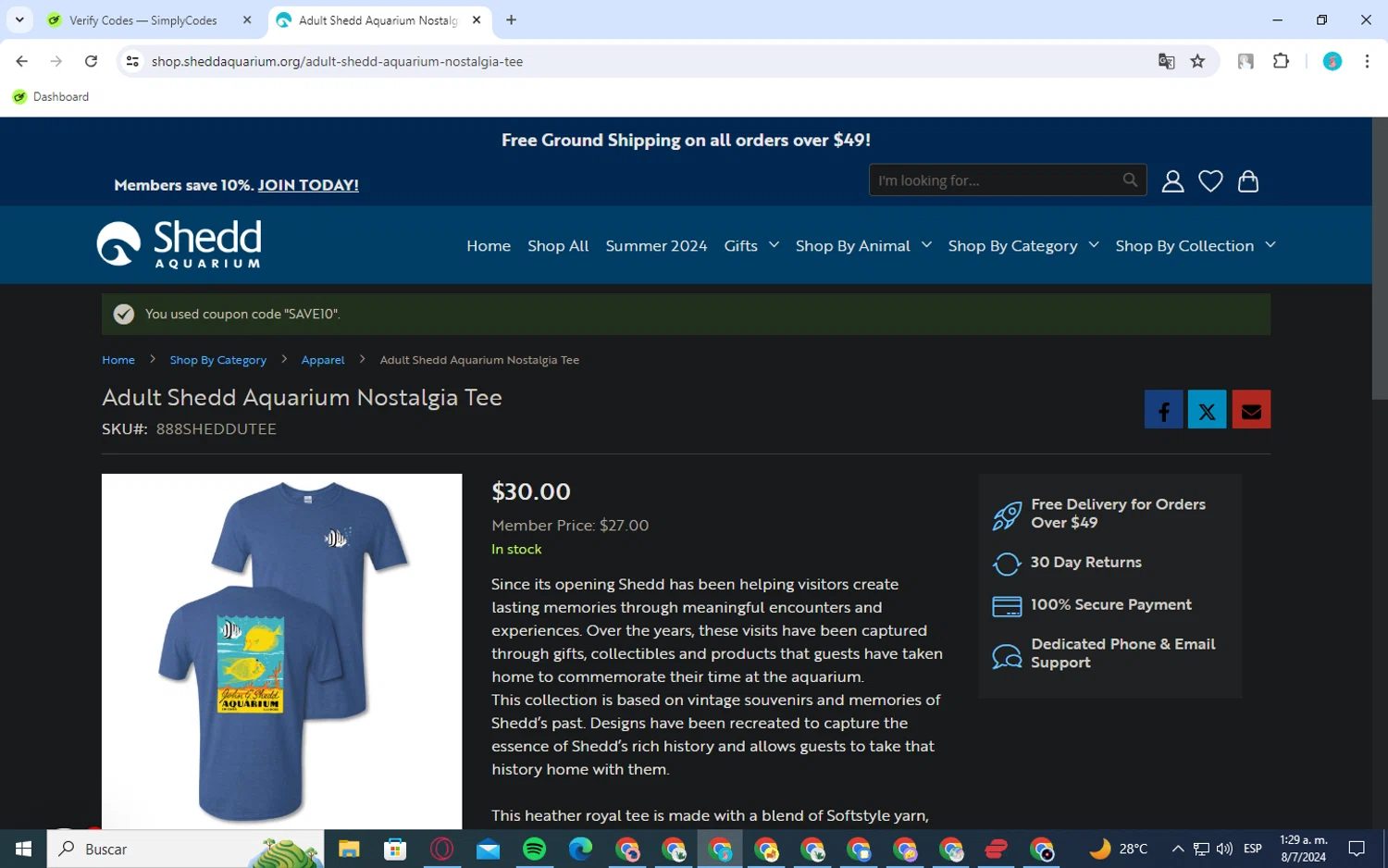Click the Apparel breadcrumb link
1388x868 pixels.
pos(323,360)
